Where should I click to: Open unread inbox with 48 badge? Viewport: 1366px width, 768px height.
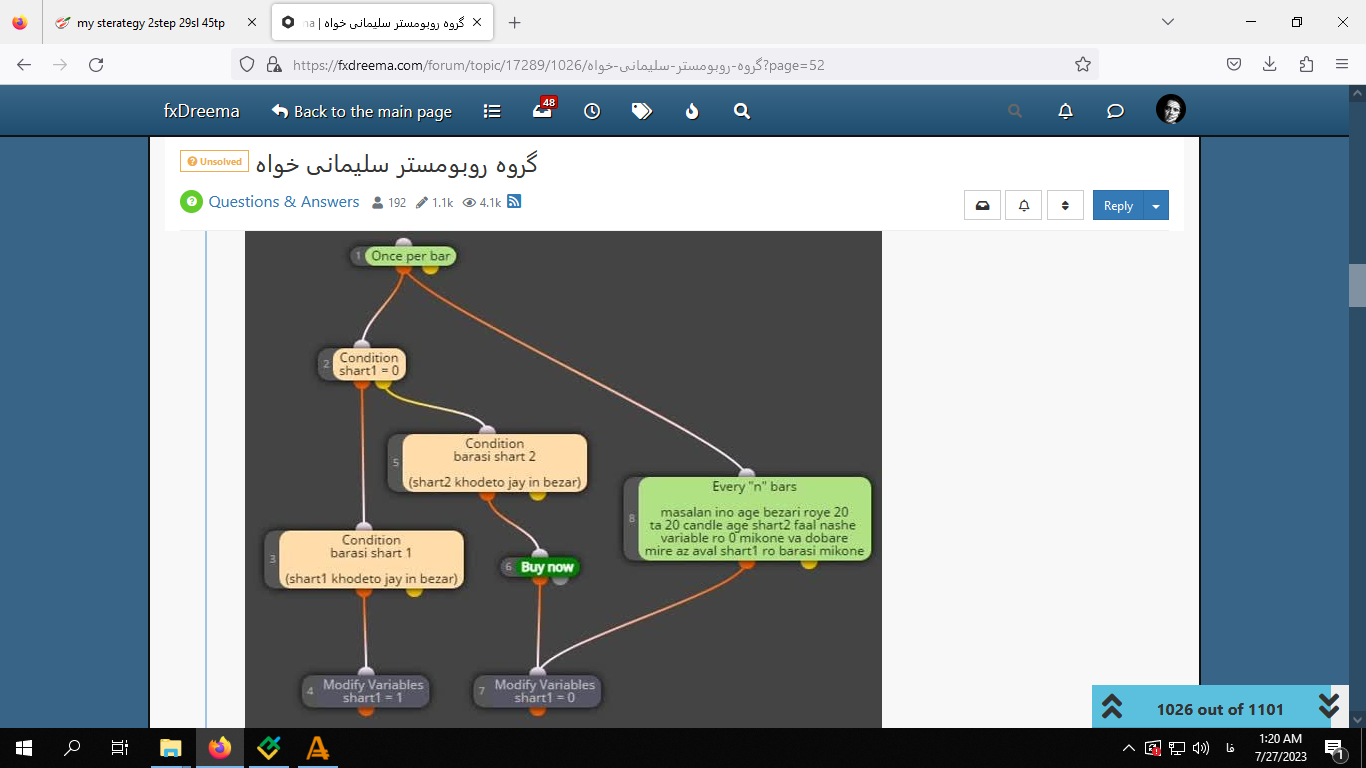point(543,109)
